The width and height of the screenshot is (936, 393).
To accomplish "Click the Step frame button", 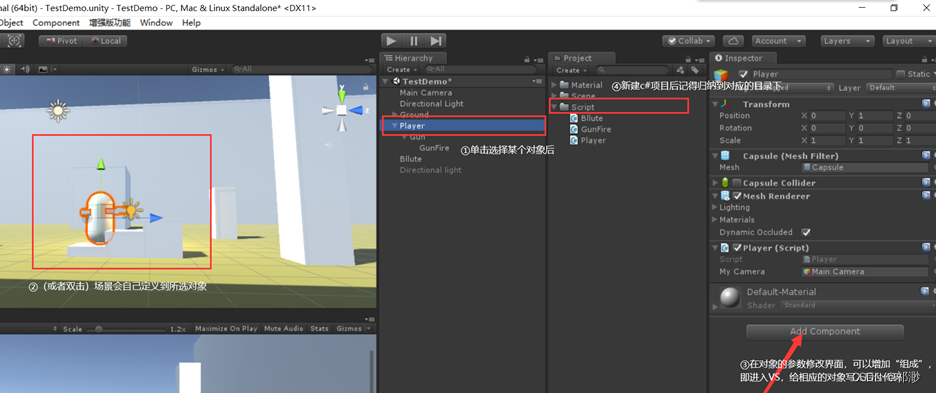I will click(436, 41).
